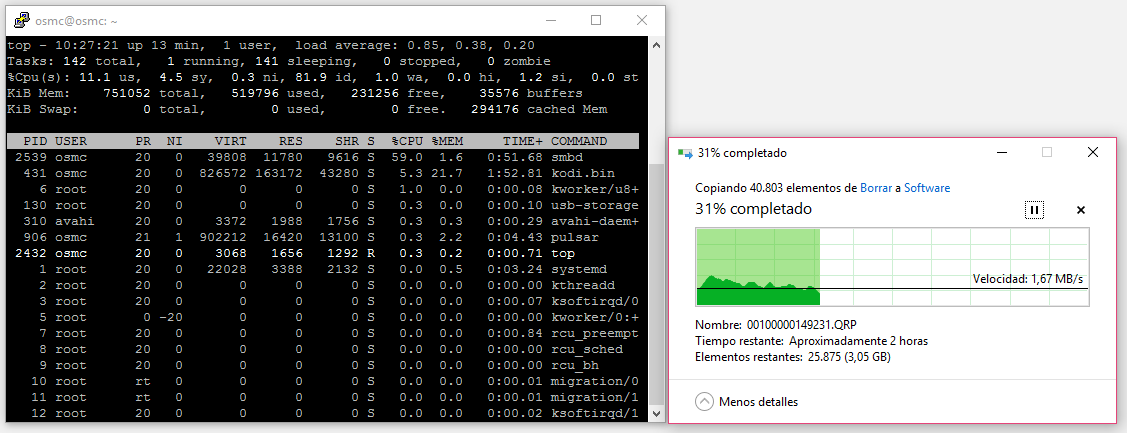Click the VIRT column header

coord(231,141)
